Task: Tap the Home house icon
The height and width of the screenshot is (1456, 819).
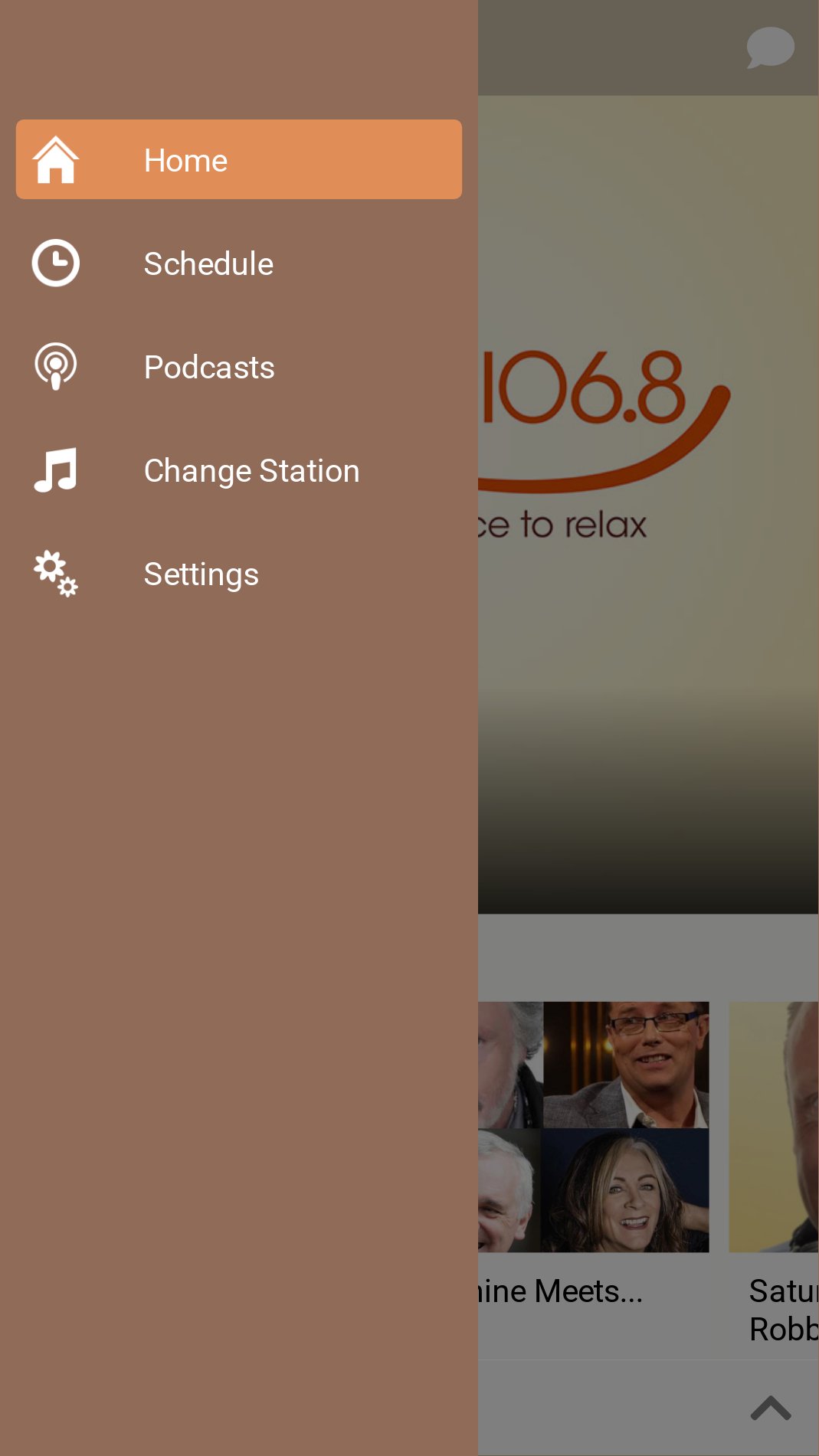Action: click(56, 159)
